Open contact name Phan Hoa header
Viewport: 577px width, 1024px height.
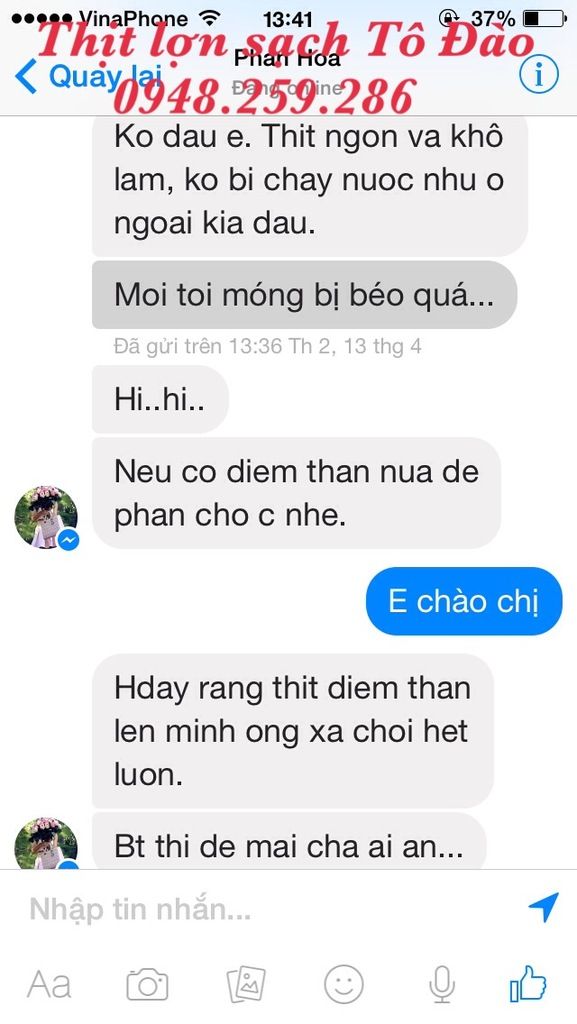point(287,59)
